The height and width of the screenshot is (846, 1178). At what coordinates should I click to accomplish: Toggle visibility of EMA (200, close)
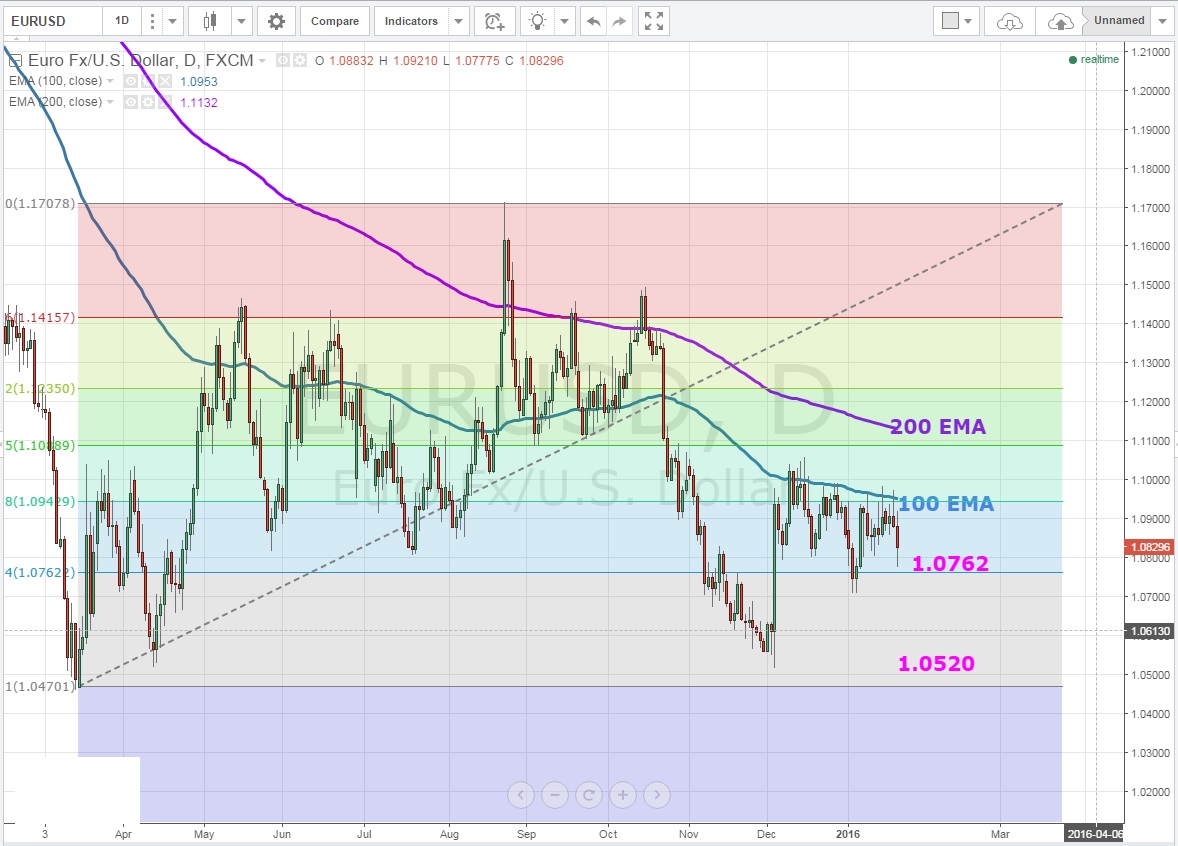(130, 102)
